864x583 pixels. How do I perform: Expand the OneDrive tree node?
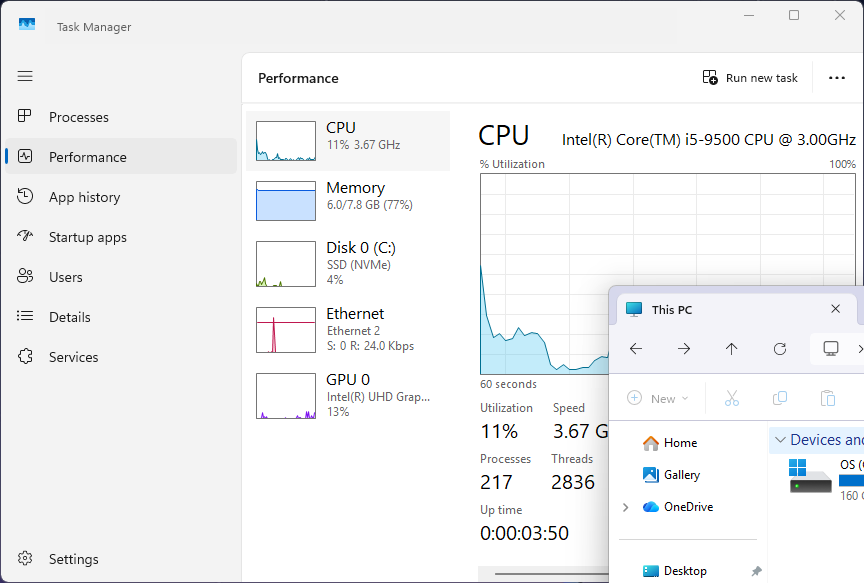point(625,507)
